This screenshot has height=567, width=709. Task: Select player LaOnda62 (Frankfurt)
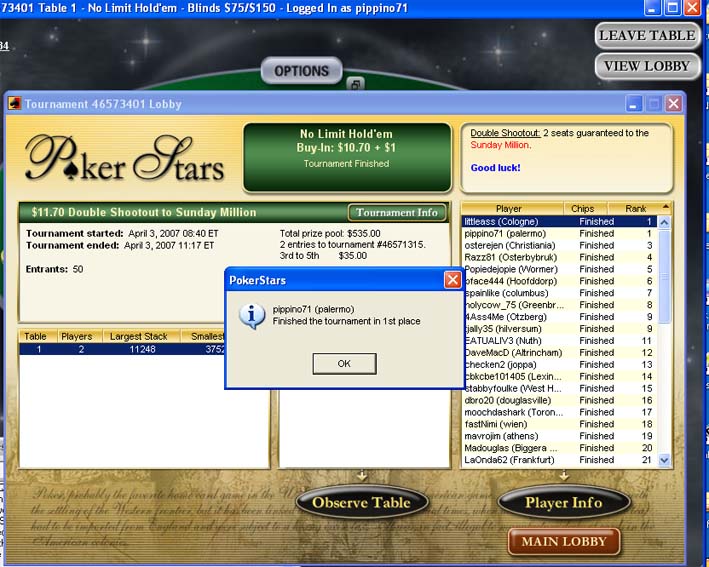tap(559, 460)
